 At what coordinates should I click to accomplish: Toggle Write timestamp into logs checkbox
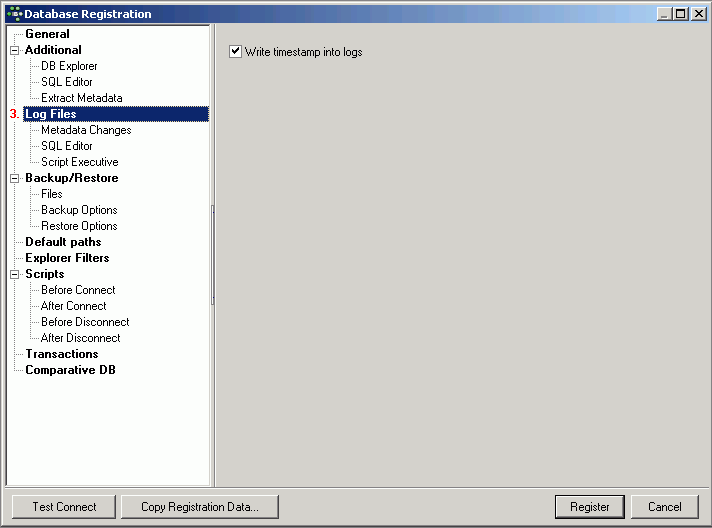tap(235, 51)
